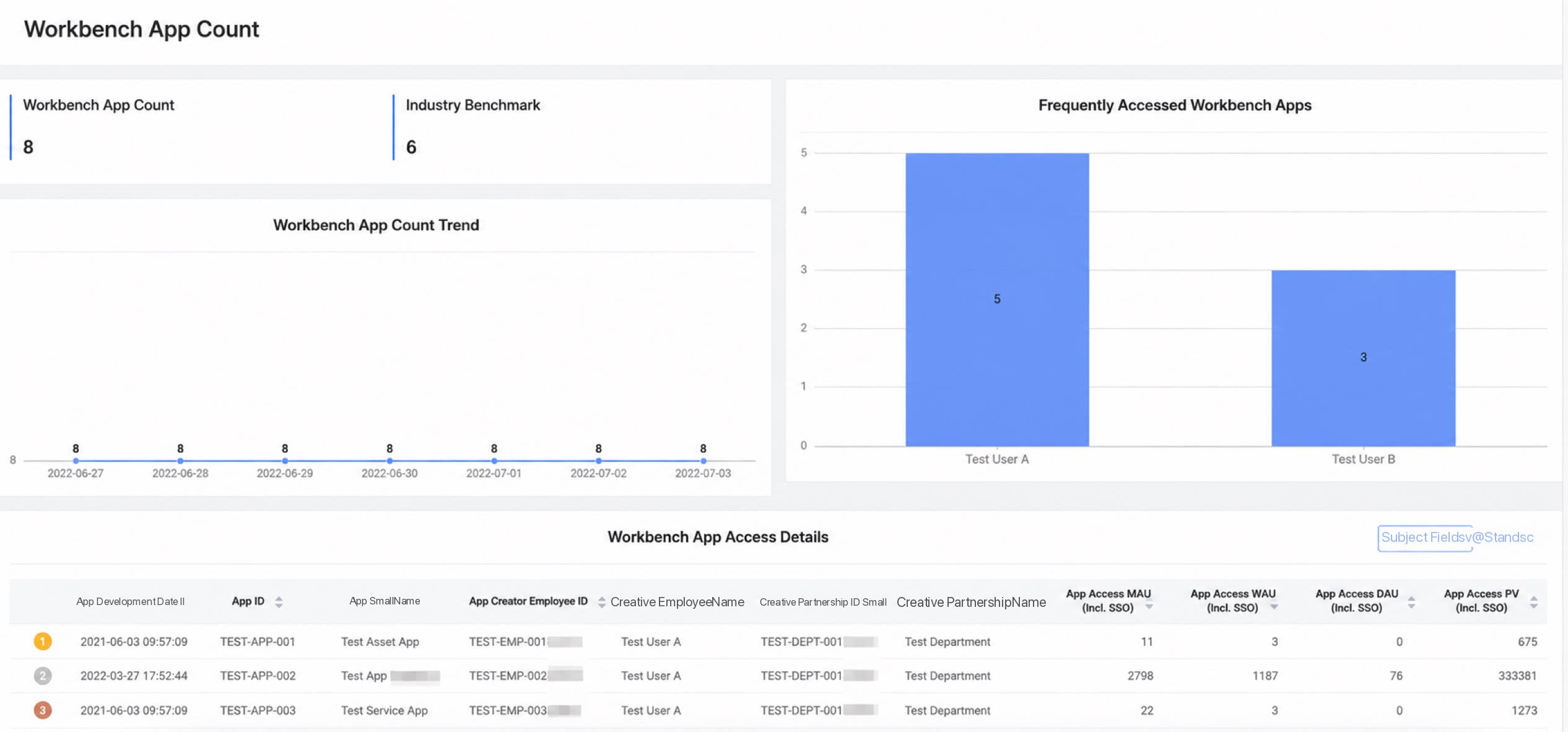Click the gray rank 2 badge icon
The image size is (1568, 732).
coord(42,675)
